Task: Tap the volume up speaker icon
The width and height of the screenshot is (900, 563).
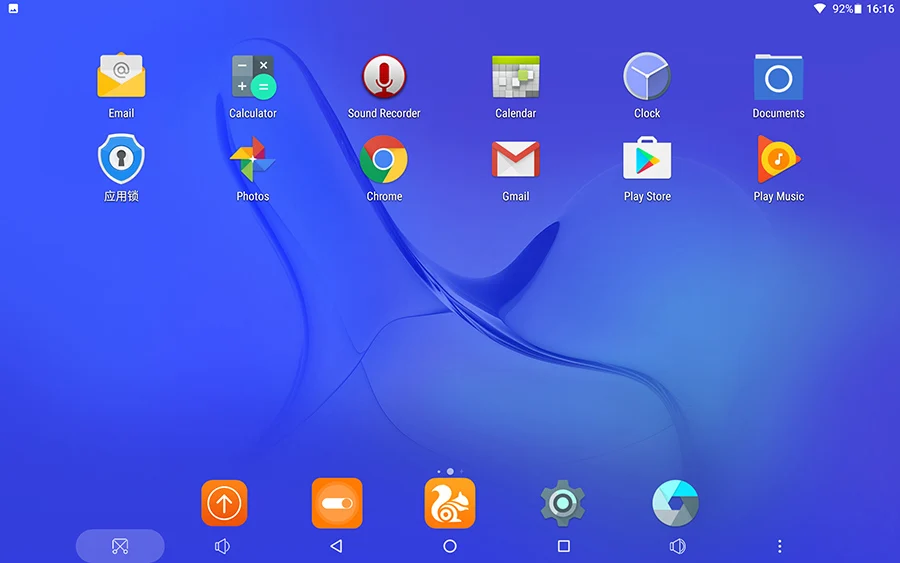Action: 677,546
